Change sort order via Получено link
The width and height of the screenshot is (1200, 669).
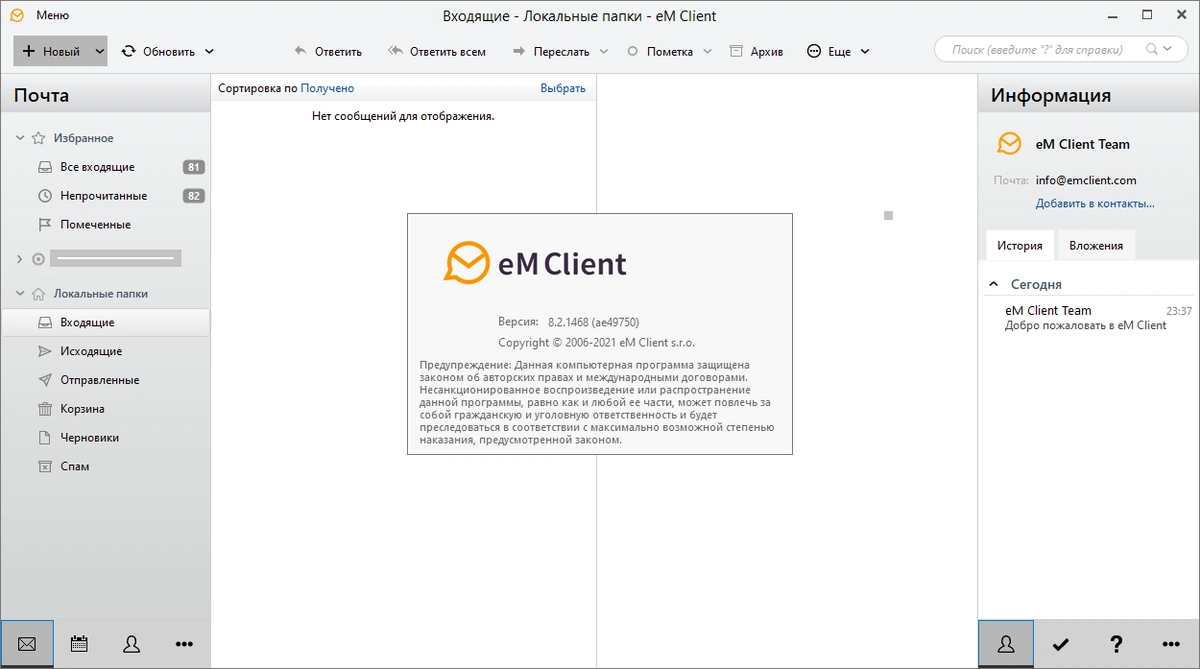click(327, 88)
